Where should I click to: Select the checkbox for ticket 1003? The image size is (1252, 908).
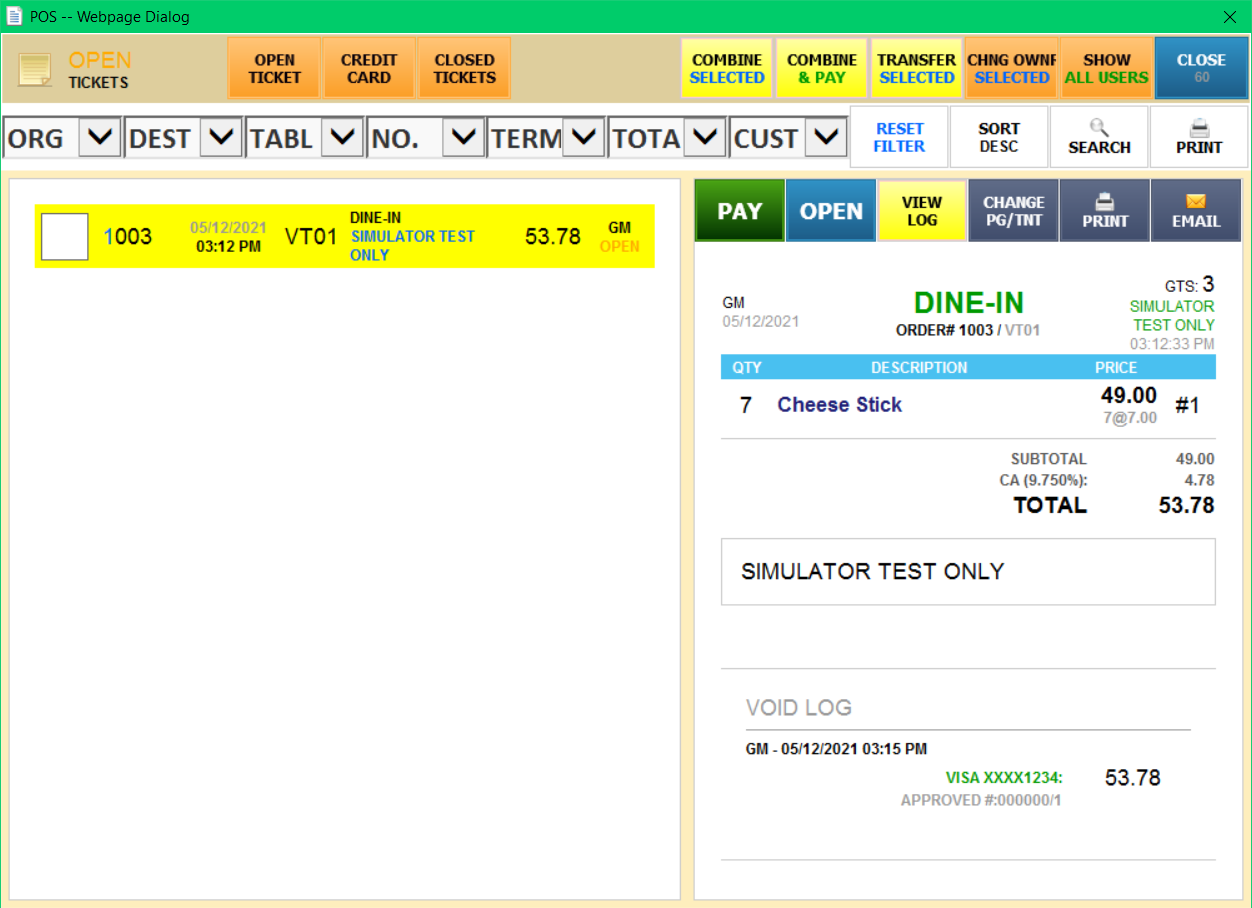(64, 237)
